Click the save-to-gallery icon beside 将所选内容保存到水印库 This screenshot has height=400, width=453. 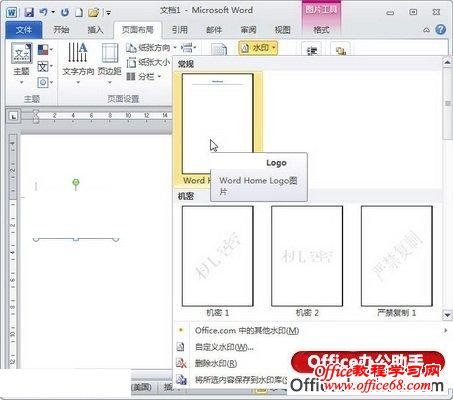181,379
